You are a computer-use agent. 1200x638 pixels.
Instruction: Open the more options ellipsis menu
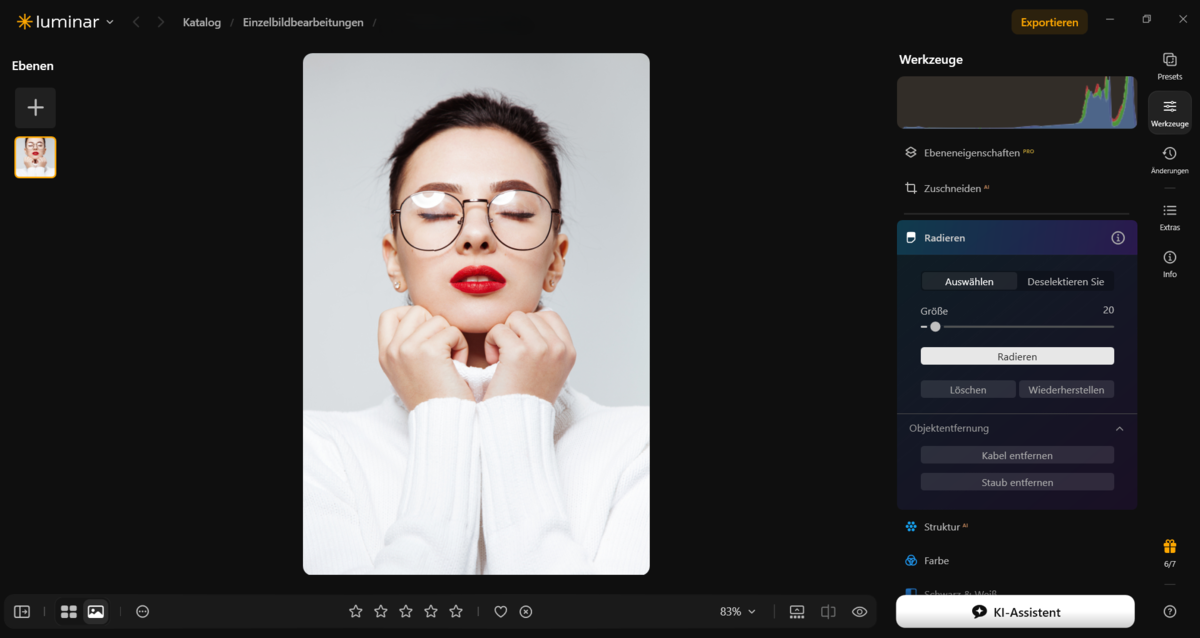[143, 611]
